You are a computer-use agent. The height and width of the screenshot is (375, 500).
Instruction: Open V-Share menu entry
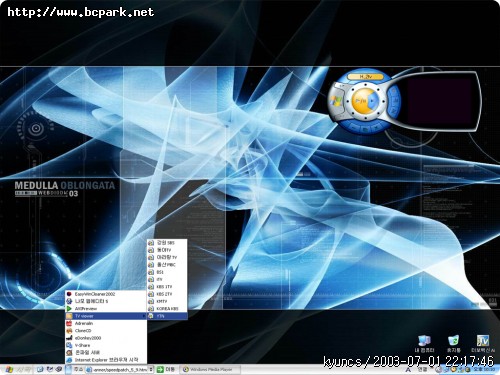coord(106,345)
